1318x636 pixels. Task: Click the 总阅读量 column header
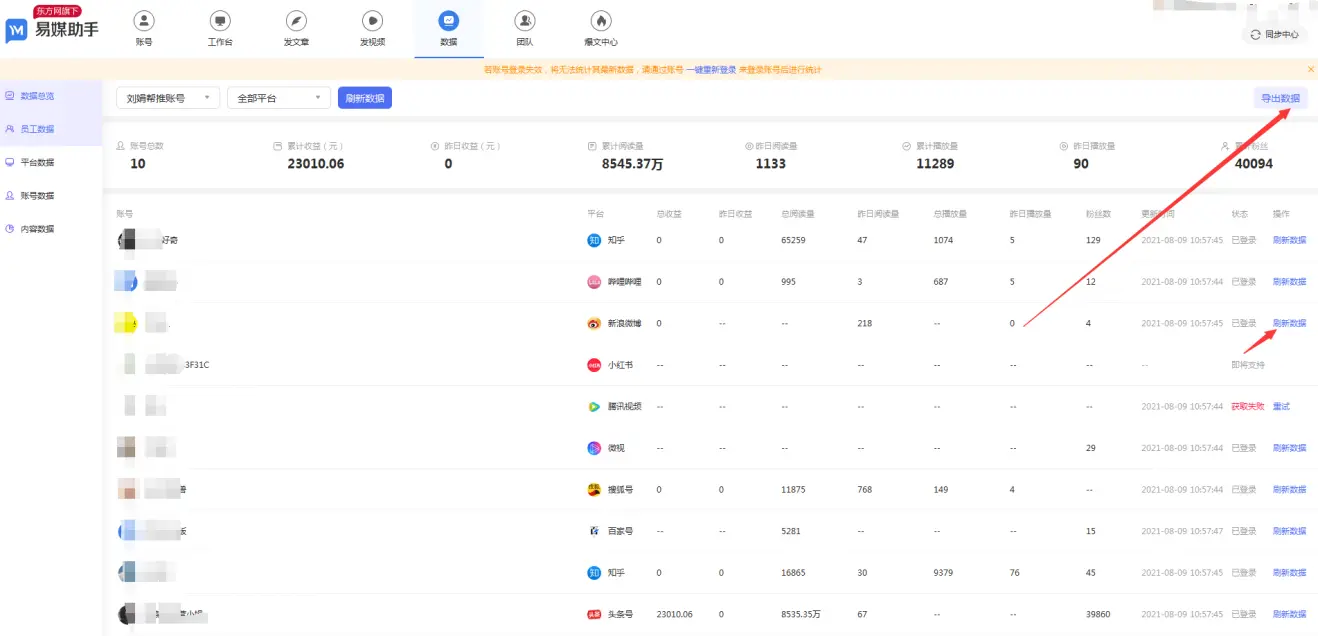797,214
